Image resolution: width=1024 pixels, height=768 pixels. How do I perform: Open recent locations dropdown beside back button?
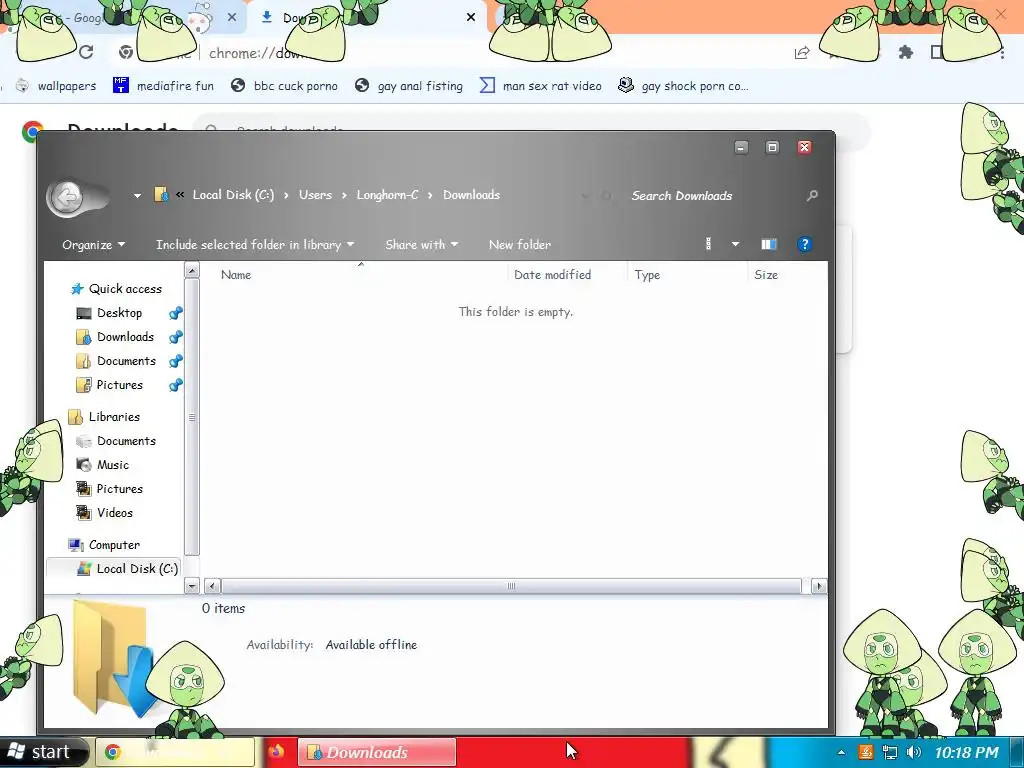point(137,195)
